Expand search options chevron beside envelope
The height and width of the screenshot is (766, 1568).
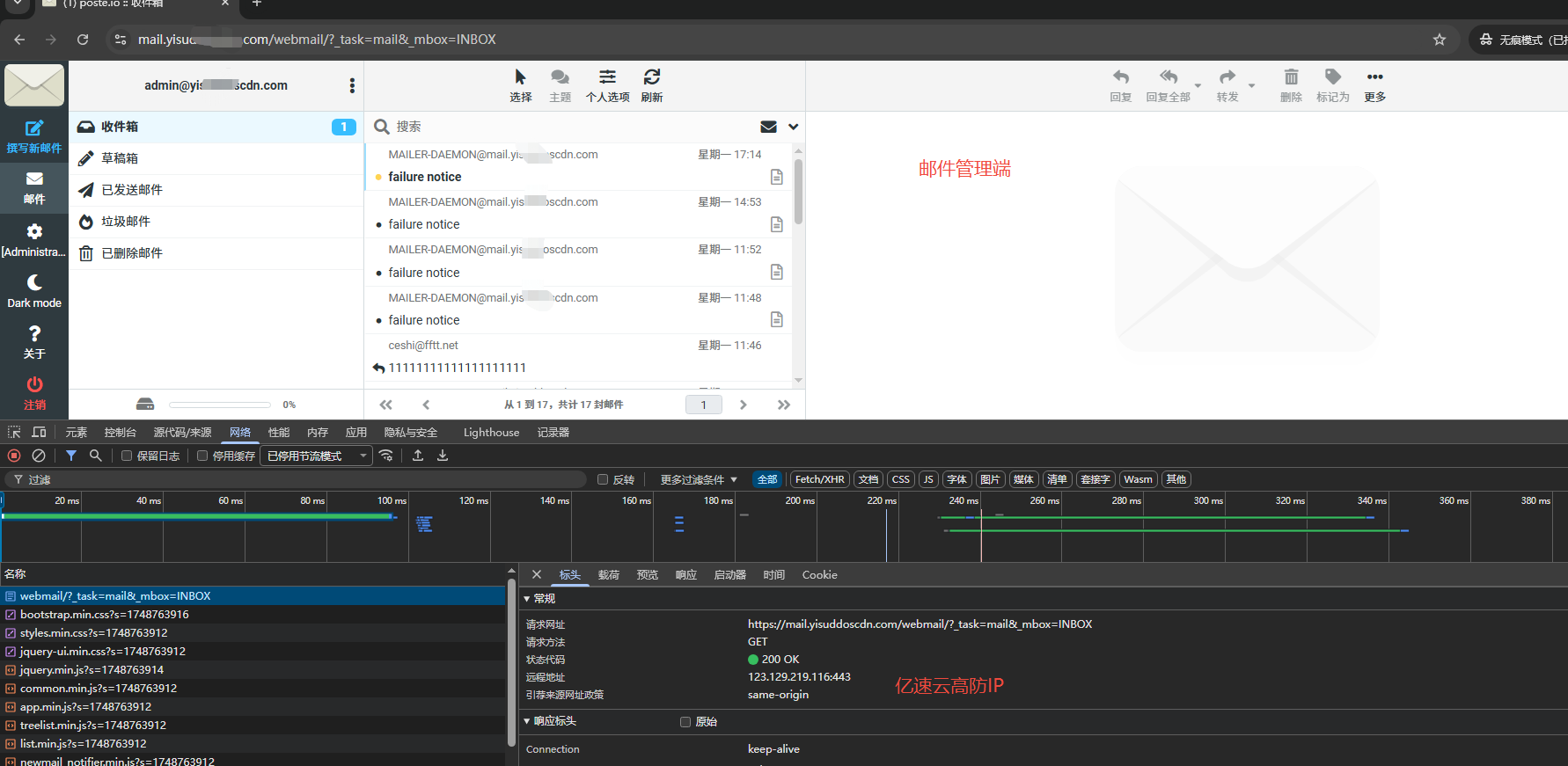pyautogui.click(x=793, y=127)
